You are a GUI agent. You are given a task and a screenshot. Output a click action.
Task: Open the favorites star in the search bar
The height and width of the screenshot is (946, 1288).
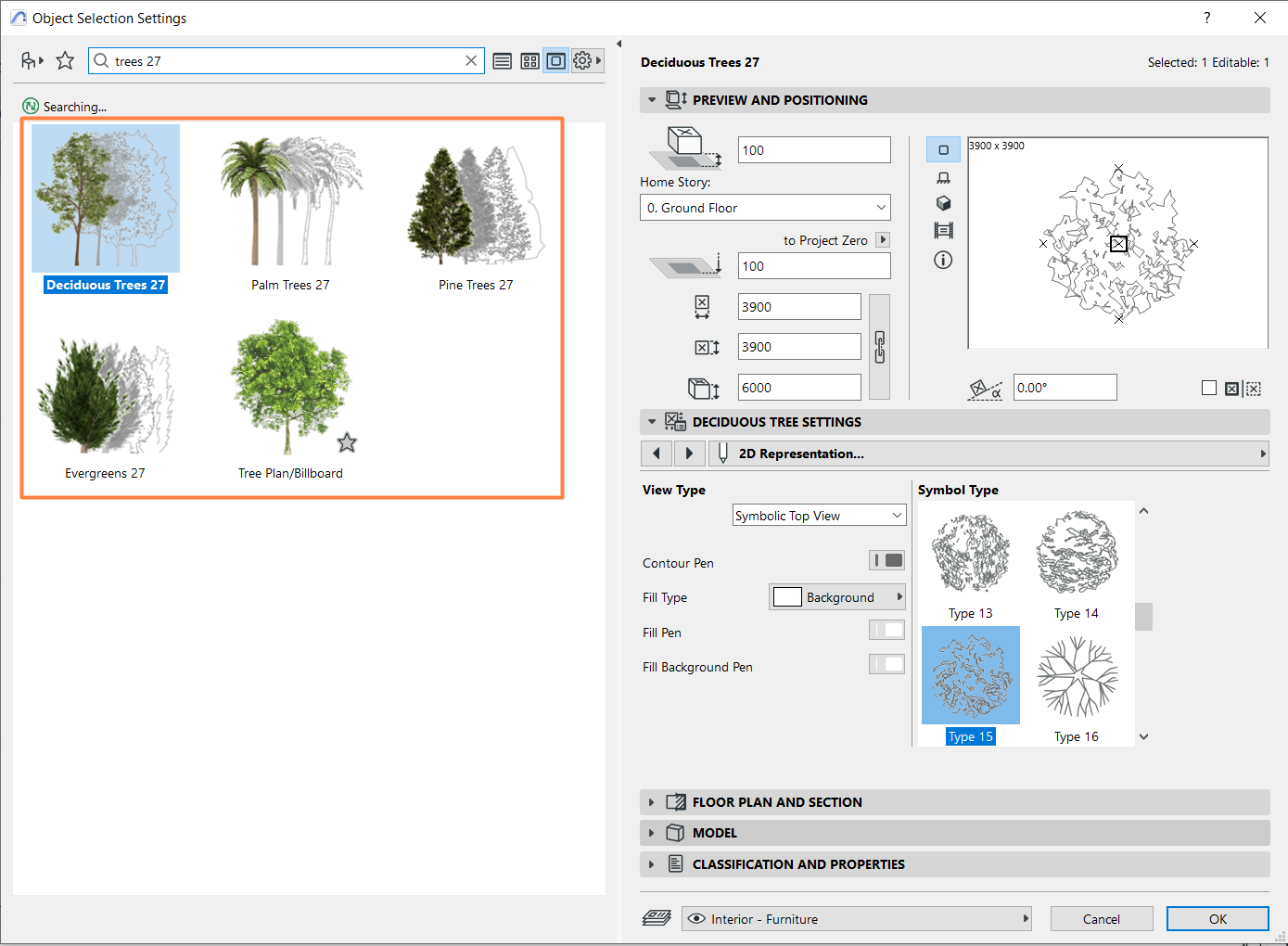click(65, 61)
